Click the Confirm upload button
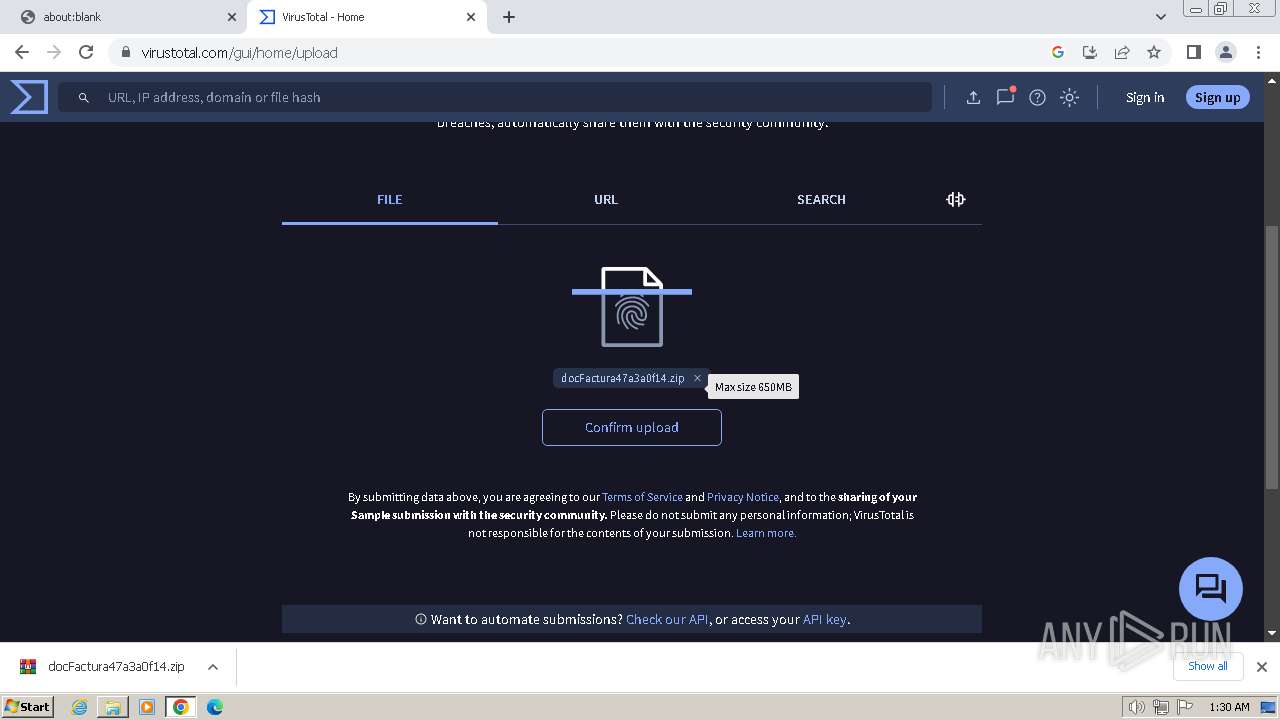 pyautogui.click(x=632, y=427)
